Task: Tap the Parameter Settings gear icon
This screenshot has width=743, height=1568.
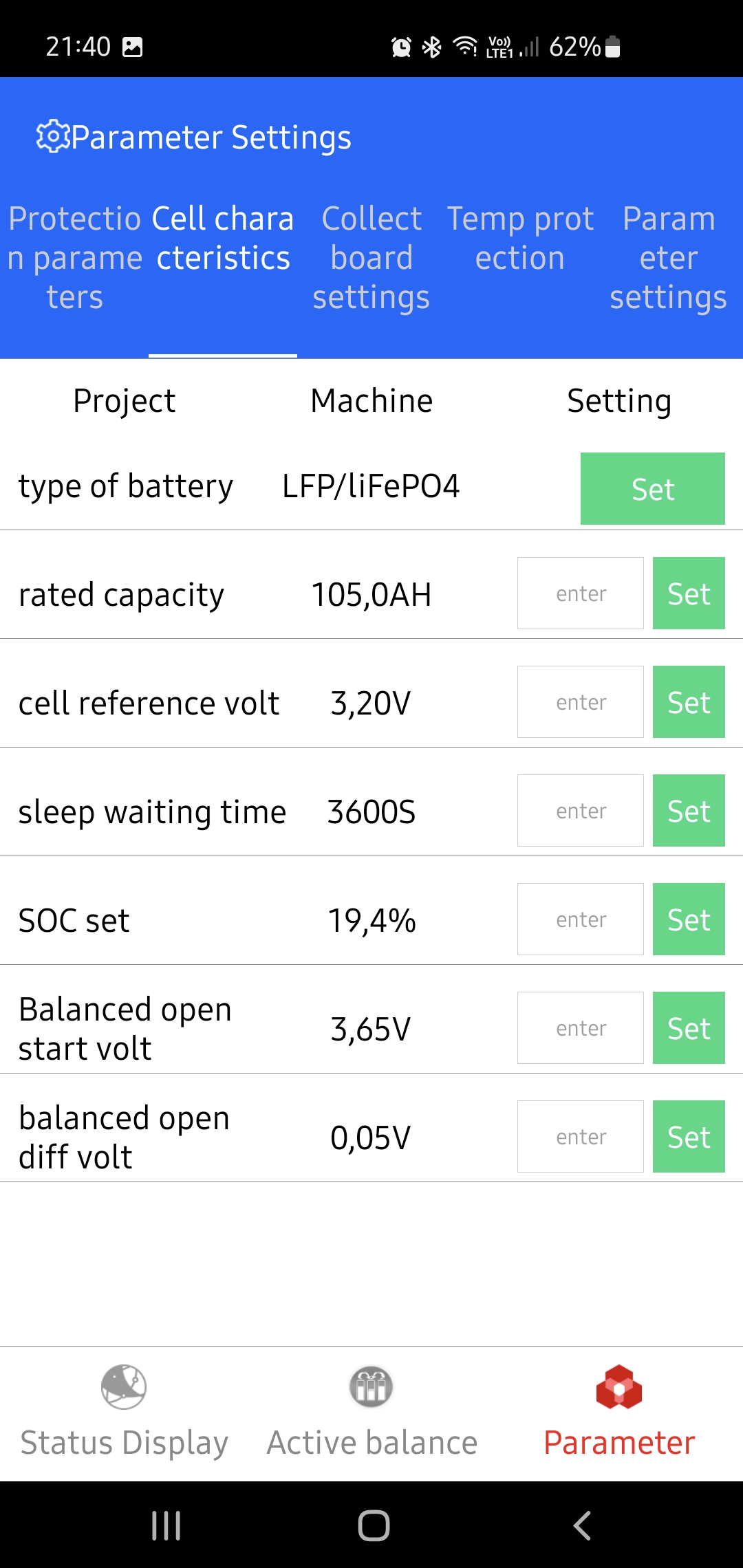Action: point(53,137)
